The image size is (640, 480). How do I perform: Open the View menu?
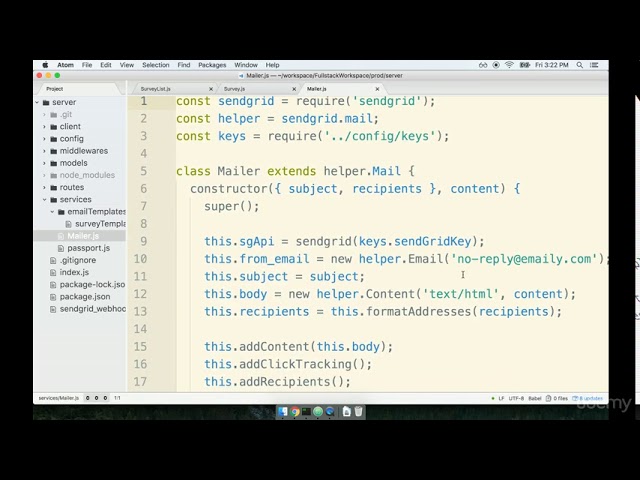[127, 65]
